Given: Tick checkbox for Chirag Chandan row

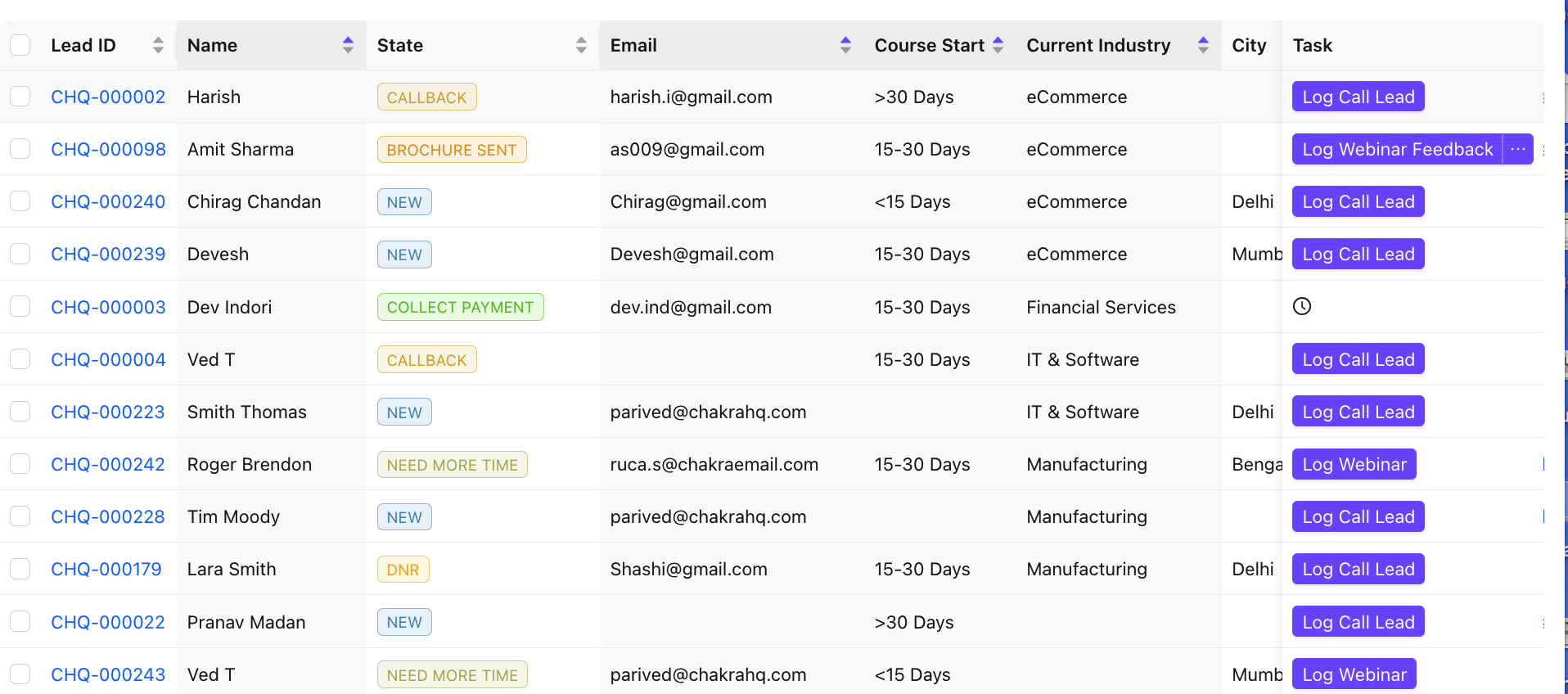Looking at the screenshot, I should point(20,201).
